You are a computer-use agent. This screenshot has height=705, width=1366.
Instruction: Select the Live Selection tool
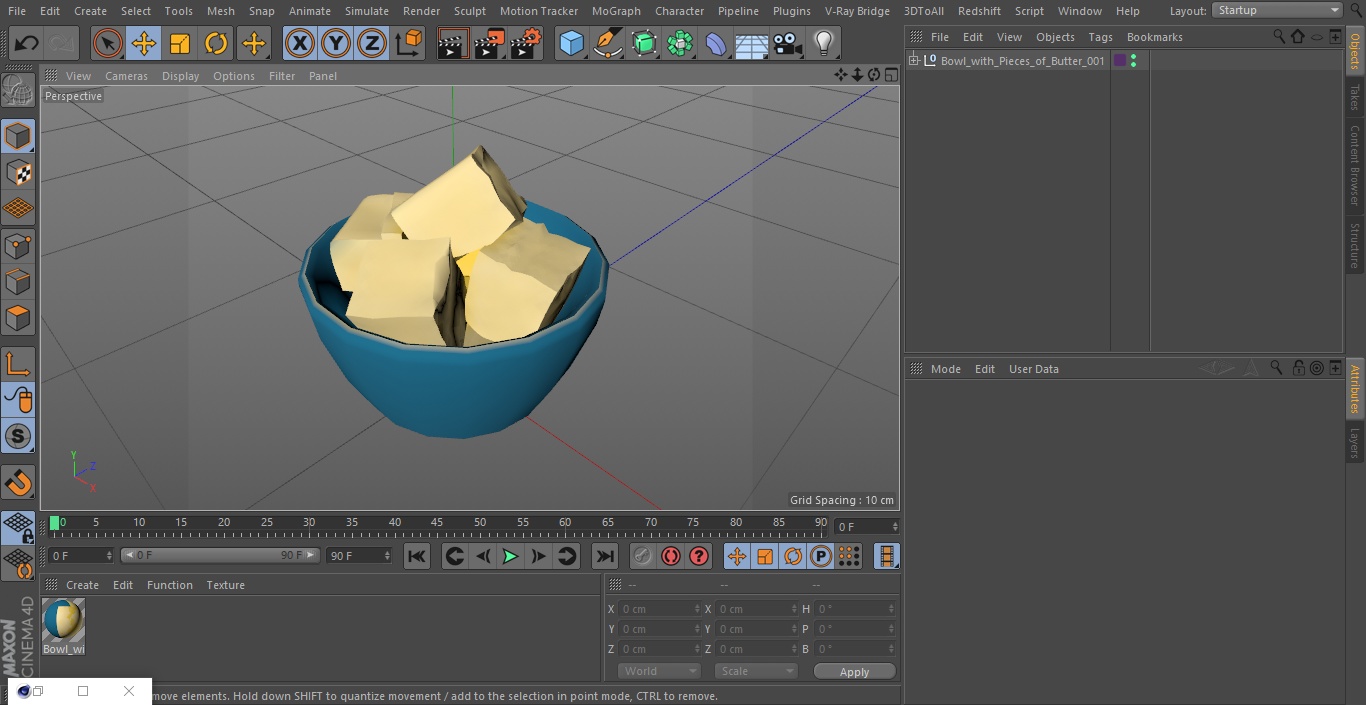tap(108, 44)
